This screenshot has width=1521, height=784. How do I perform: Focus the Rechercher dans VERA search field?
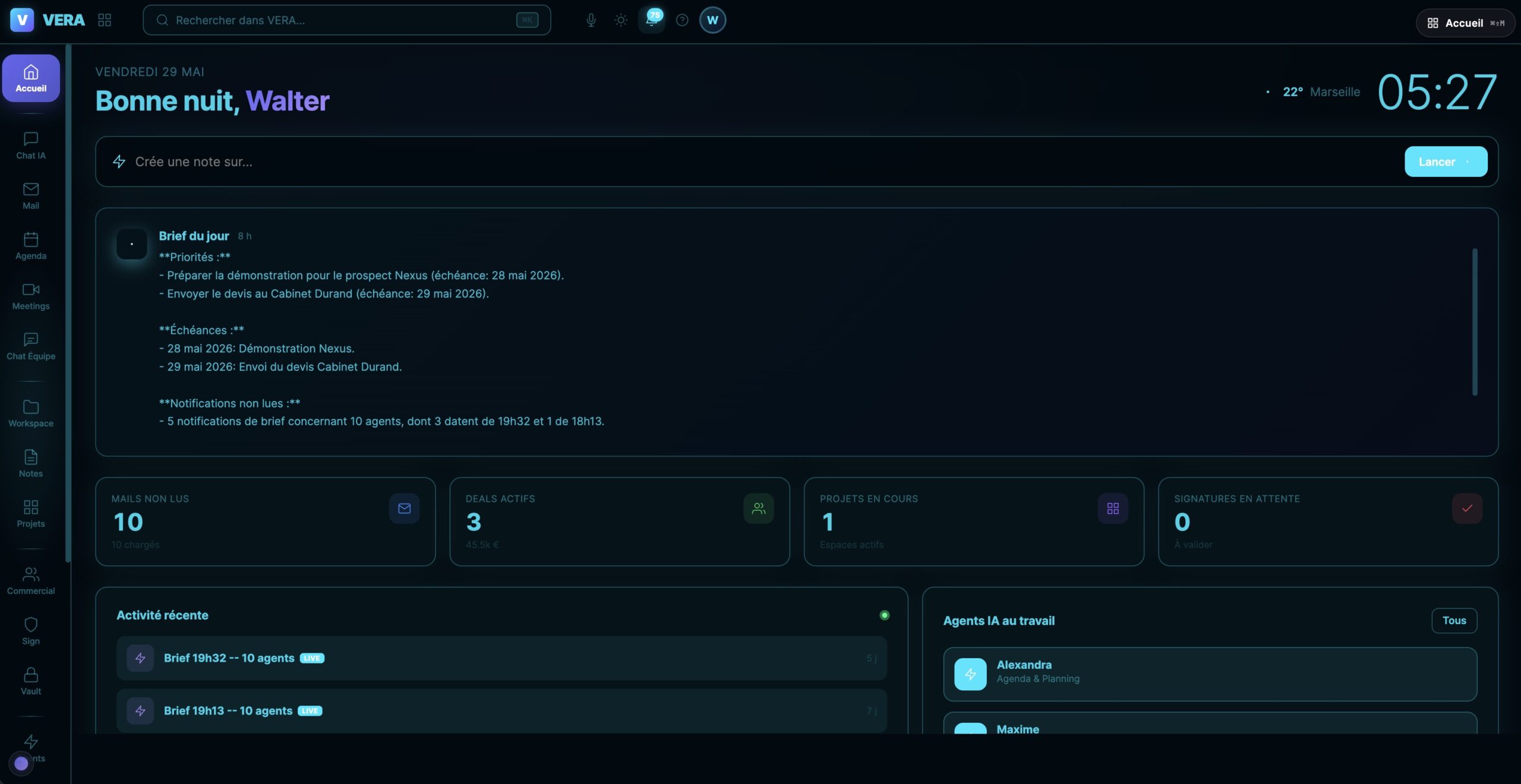pos(346,20)
